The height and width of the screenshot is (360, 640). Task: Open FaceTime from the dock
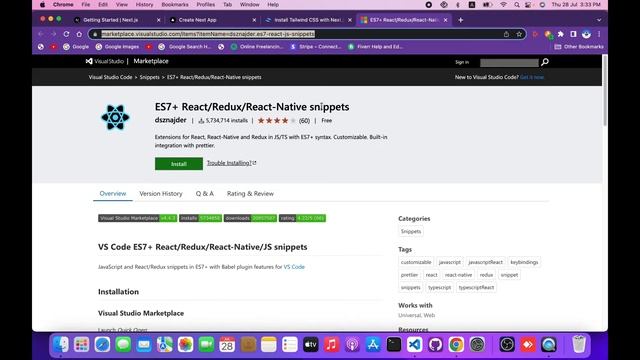(x=207, y=344)
